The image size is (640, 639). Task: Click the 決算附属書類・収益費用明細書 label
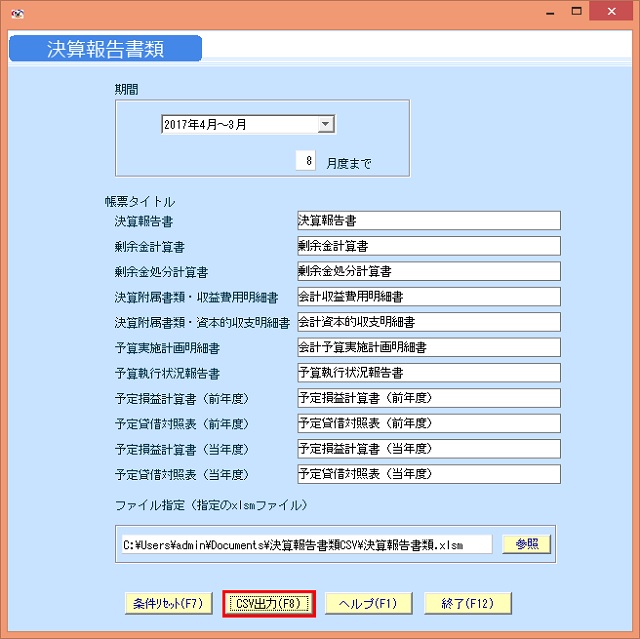tap(196, 297)
